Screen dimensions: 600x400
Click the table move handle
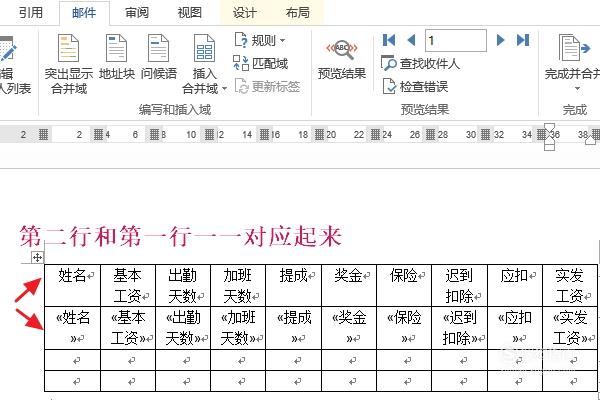pyautogui.click(x=38, y=258)
